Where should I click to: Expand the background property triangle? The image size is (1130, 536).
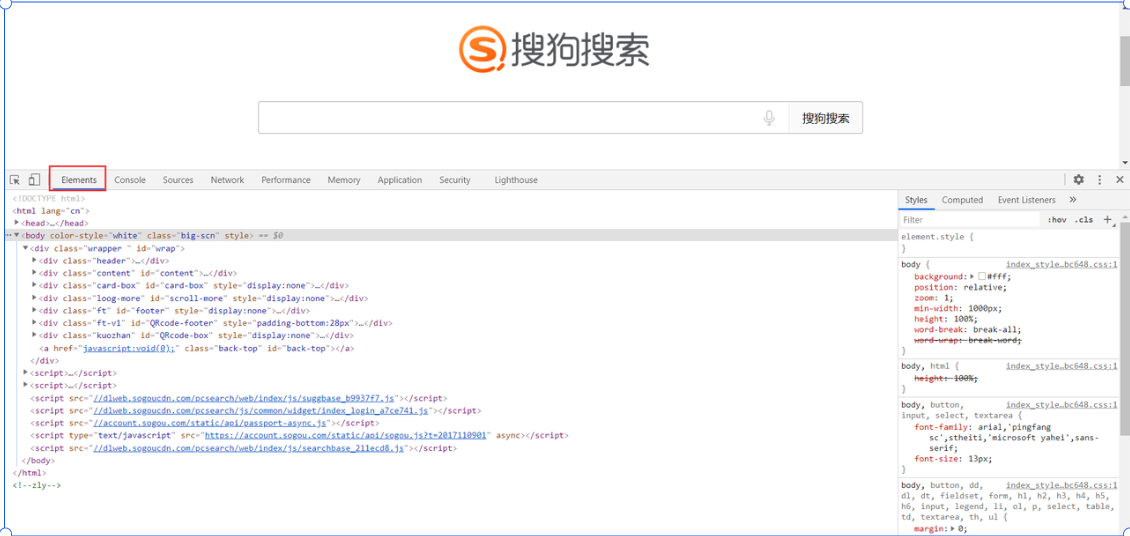click(x=972, y=277)
